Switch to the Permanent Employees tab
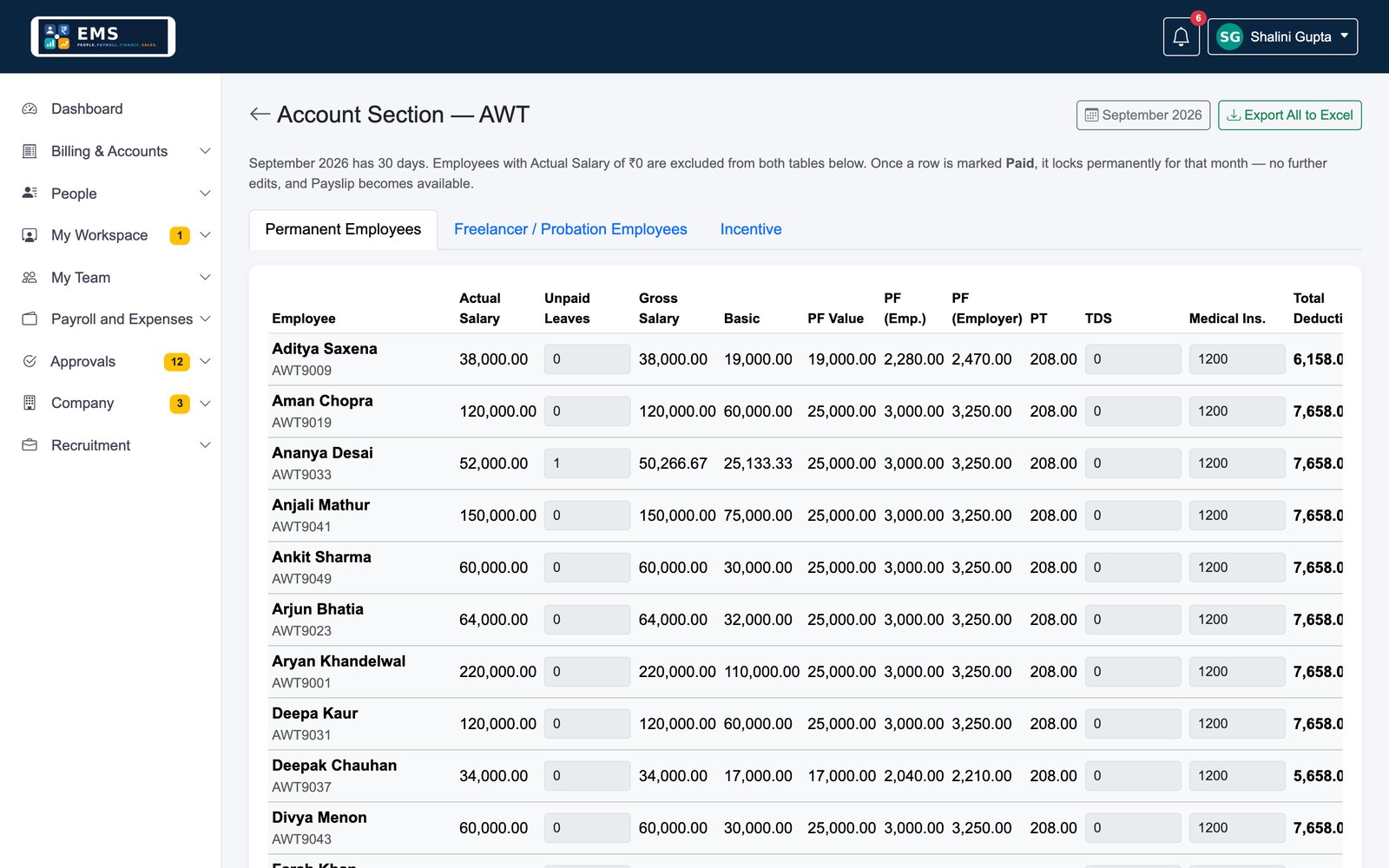The image size is (1389, 868). 343,229
